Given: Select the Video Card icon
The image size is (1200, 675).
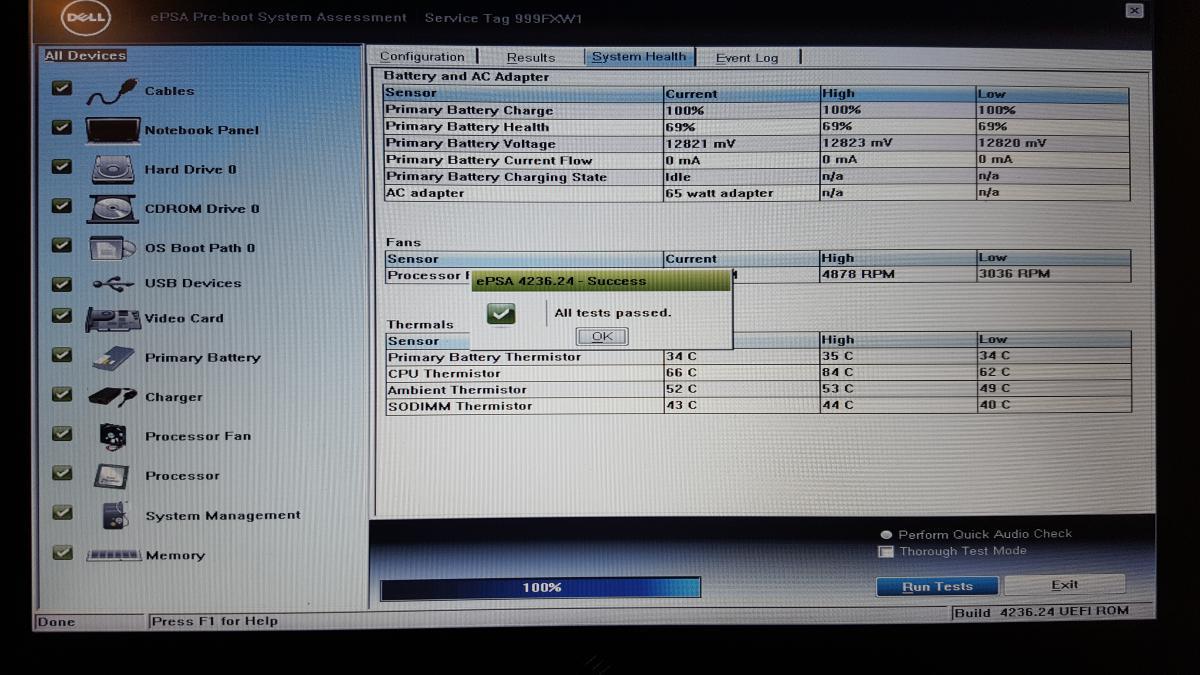Looking at the screenshot, I should (x=112, y=319).
